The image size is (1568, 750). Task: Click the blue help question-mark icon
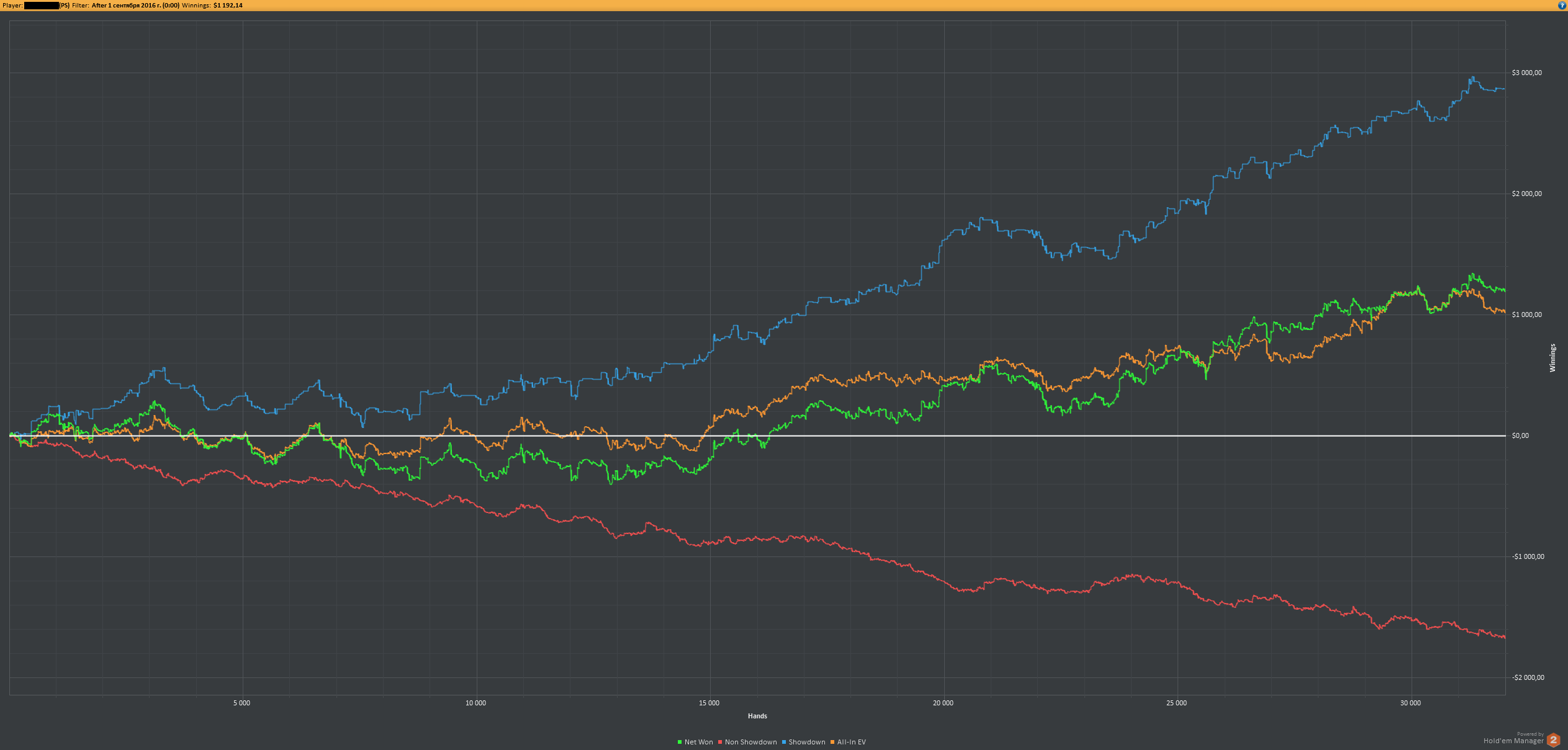[1562, 5]
